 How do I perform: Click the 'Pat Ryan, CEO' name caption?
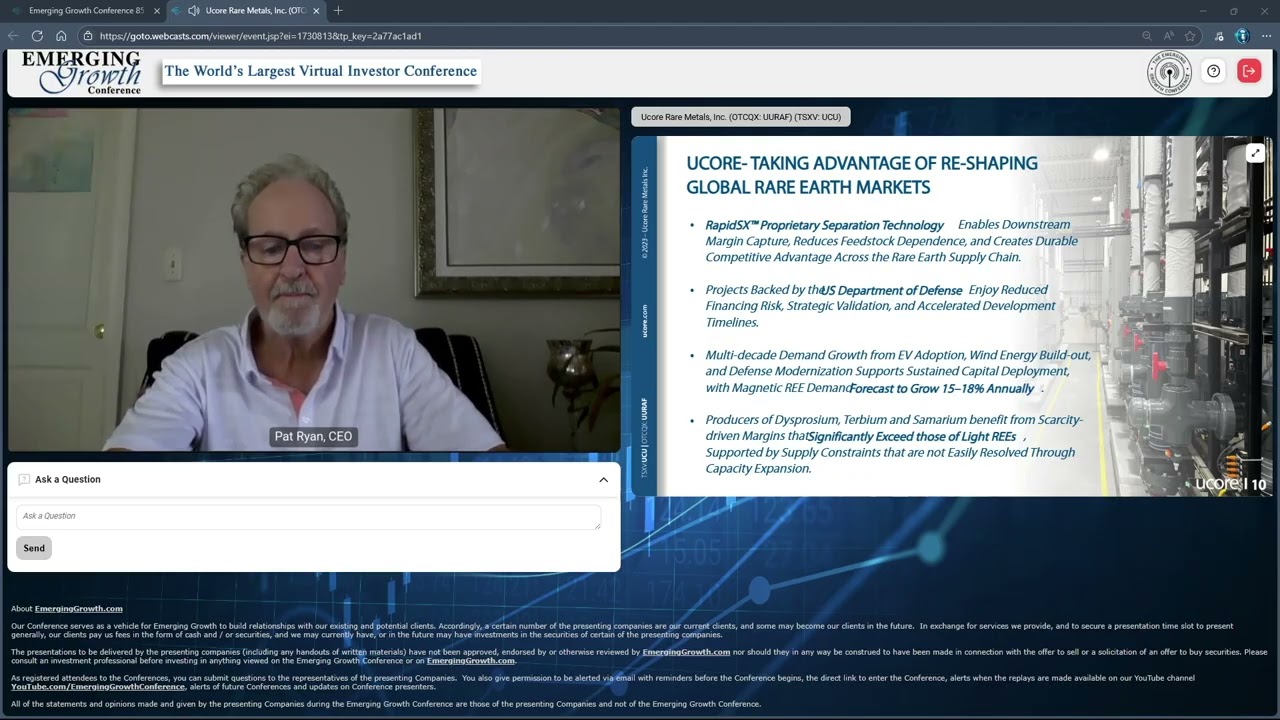coord(313,437)
